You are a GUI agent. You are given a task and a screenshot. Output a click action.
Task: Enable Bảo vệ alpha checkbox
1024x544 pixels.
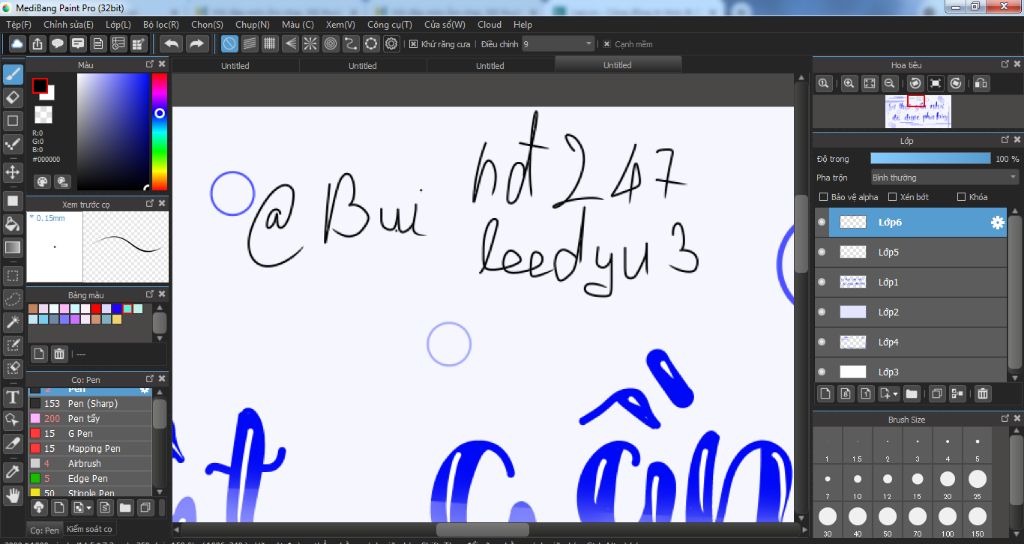pos(823,197)
